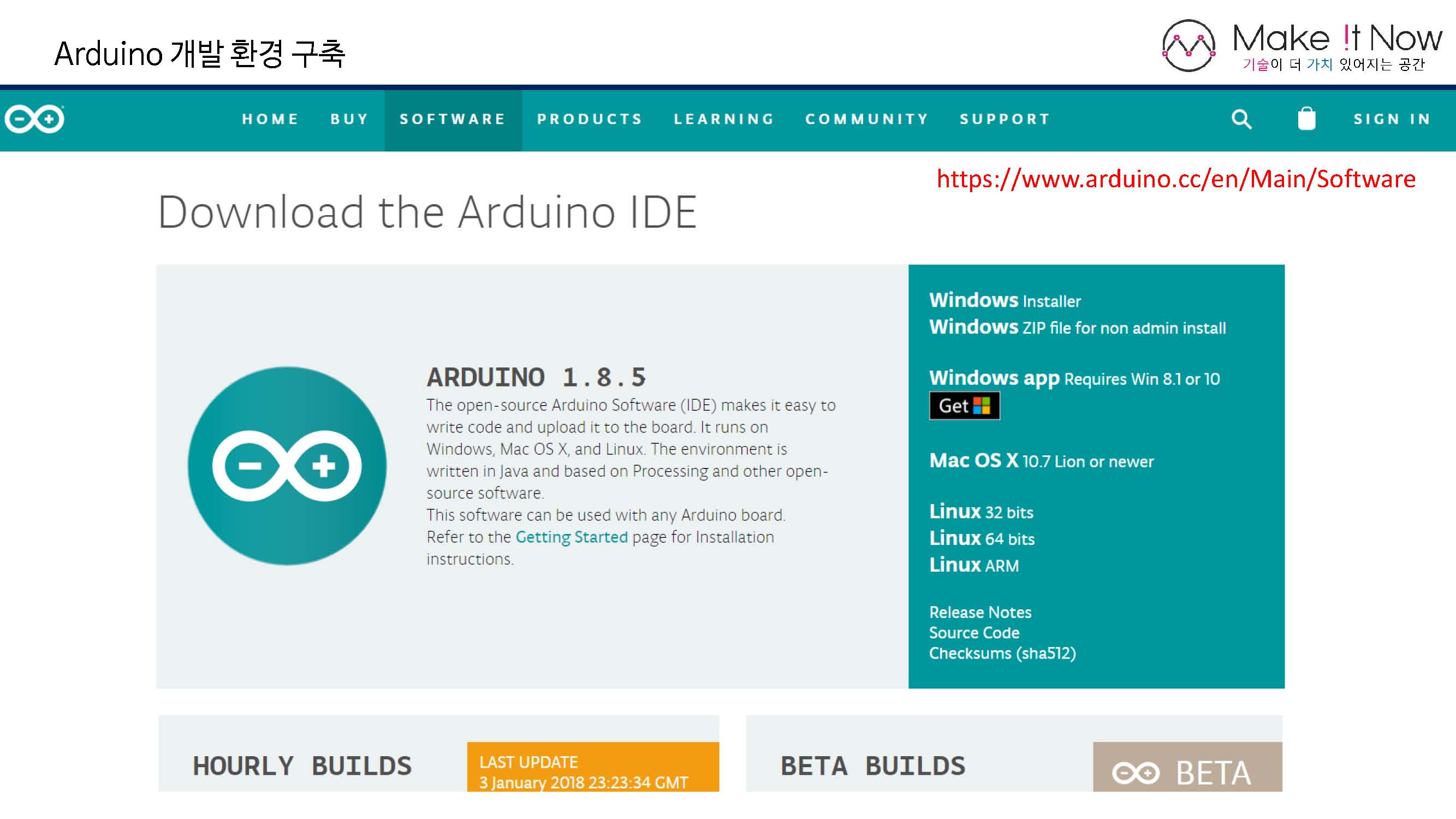Click the Make It Now circular logo
This screenshot has width=1456, height=819.
click(x=1188, y=46)
